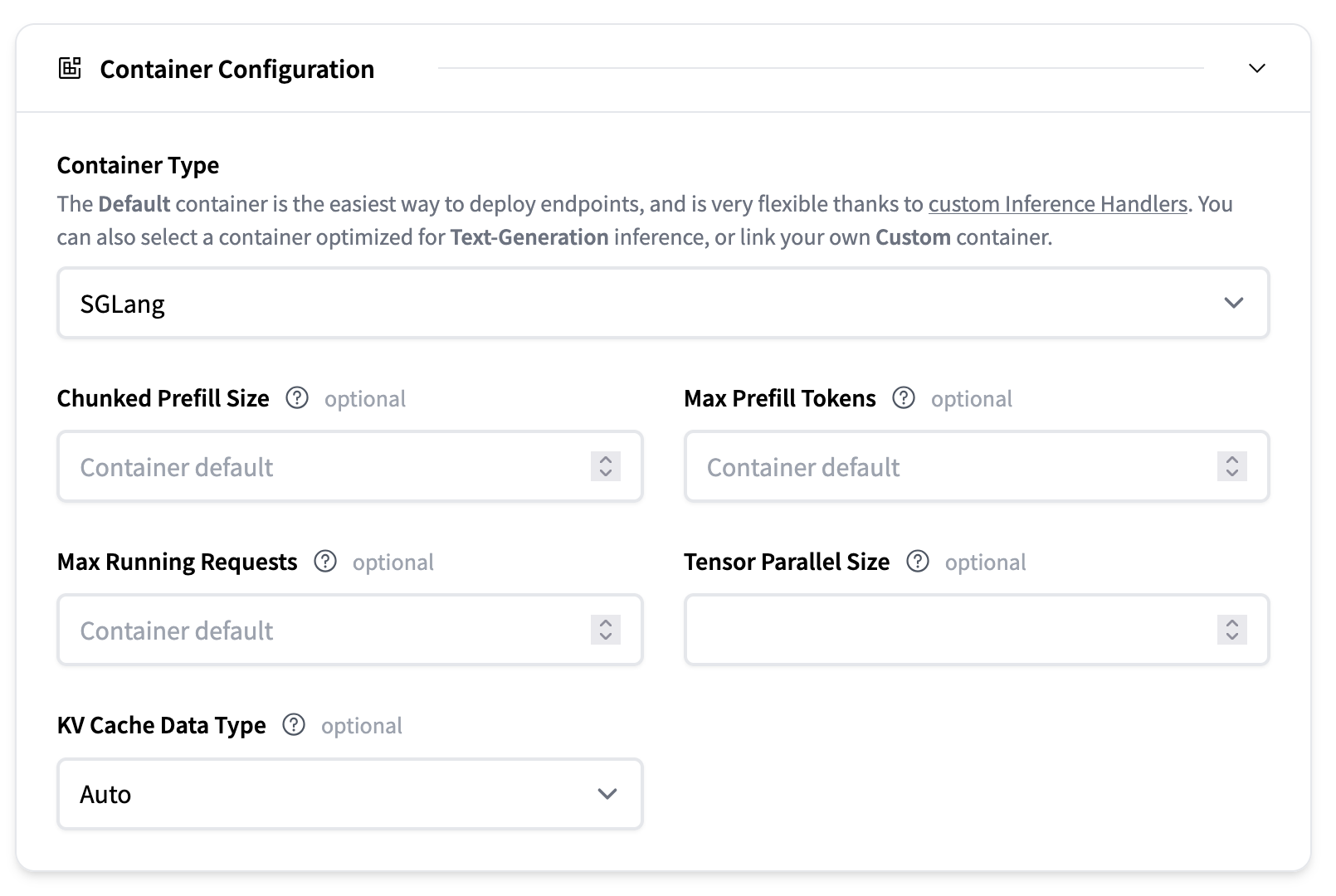Open the SGLang container type dropdown
Screen dimensions: 1336x896
663,303
